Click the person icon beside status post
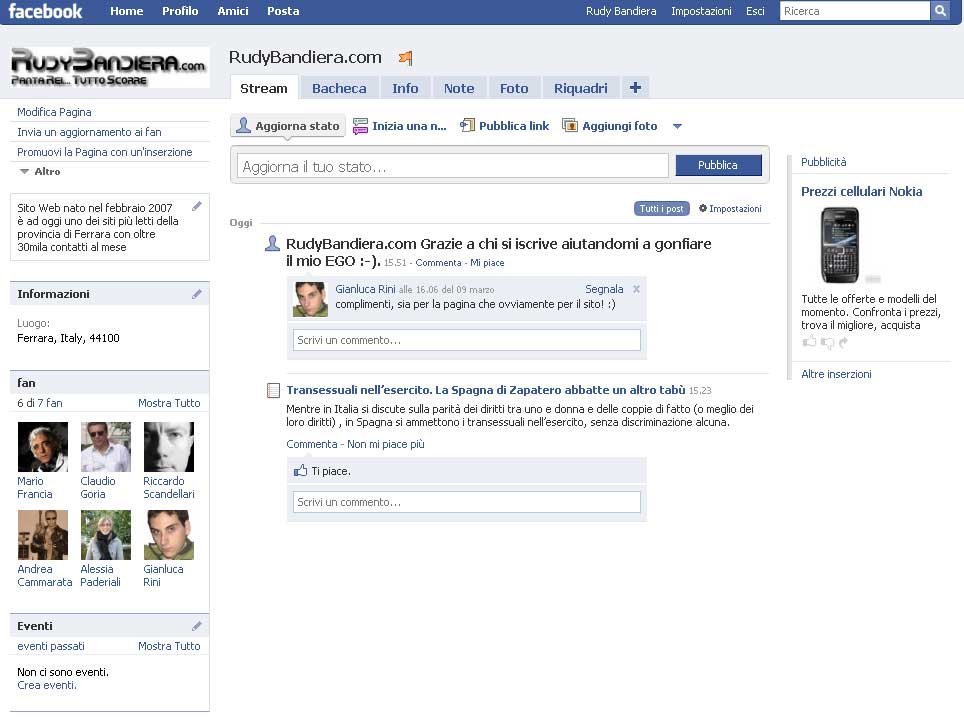The image size is (964, 718). pyautogui.click(x=272, y=244)
